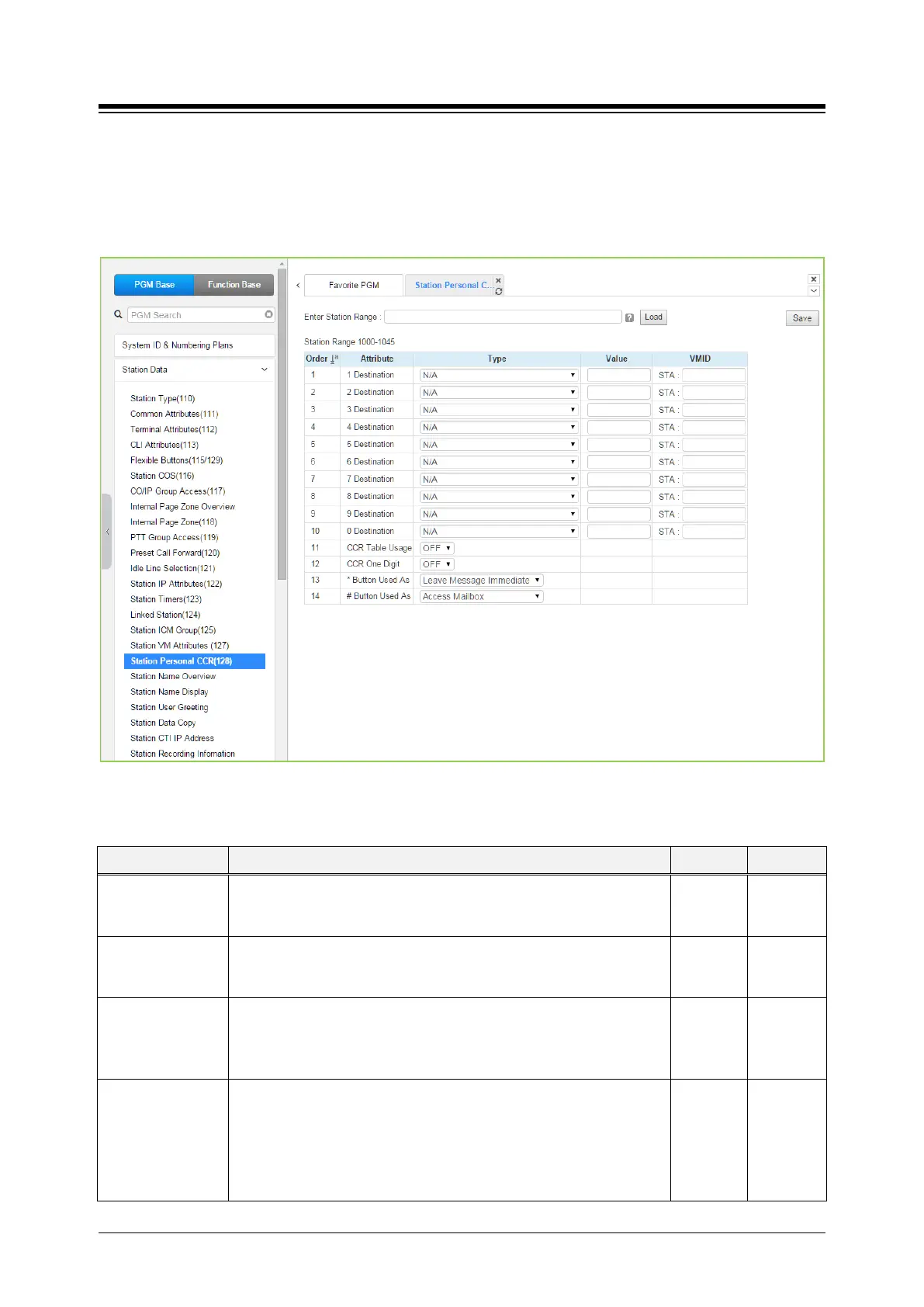The height and width of the screenshot is (1307, 924).
Task: Switch to Function Base
Action: pyautogui.click(x=234, y=285)
